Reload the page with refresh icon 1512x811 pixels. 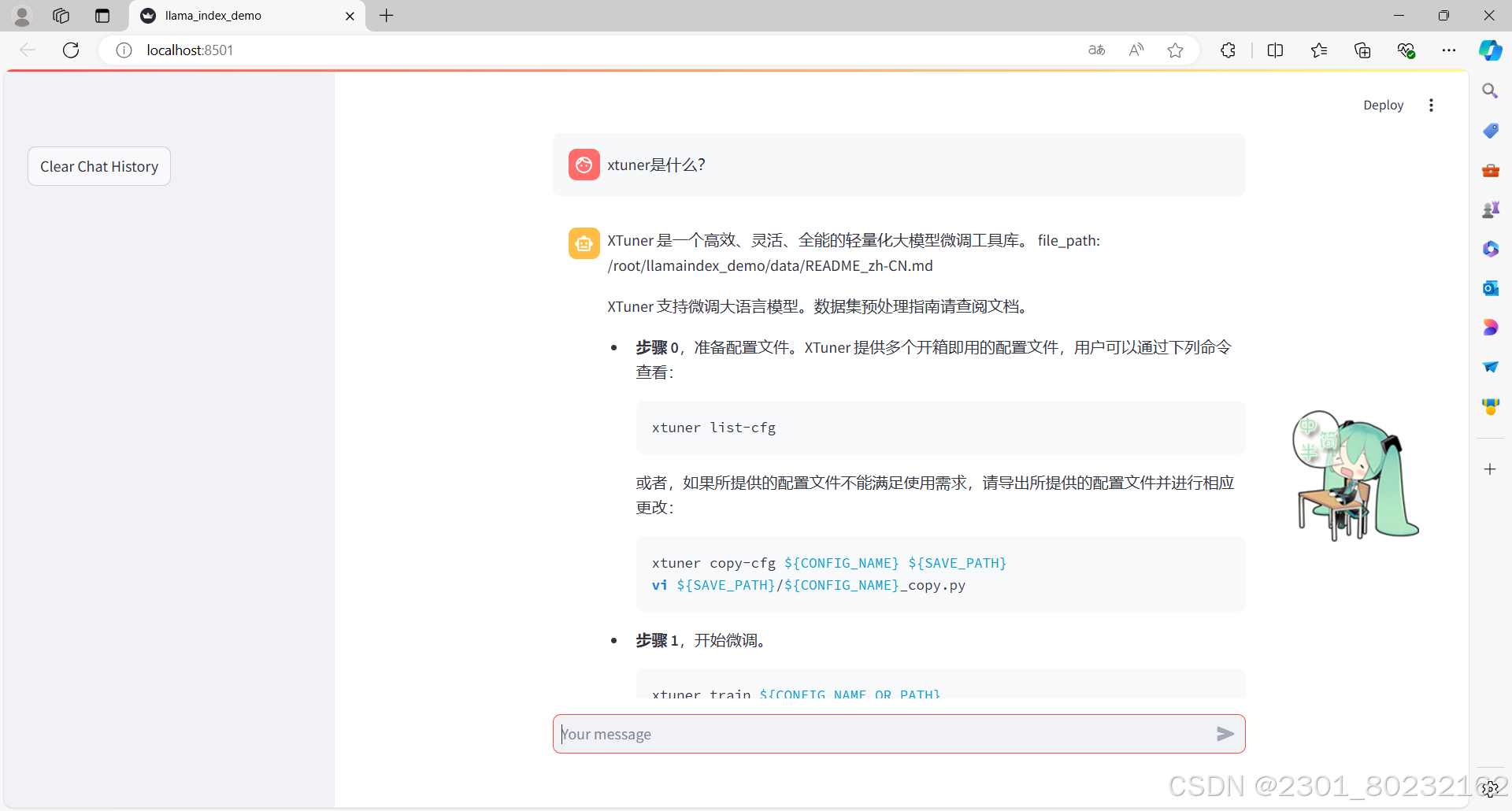pos(71,50)
